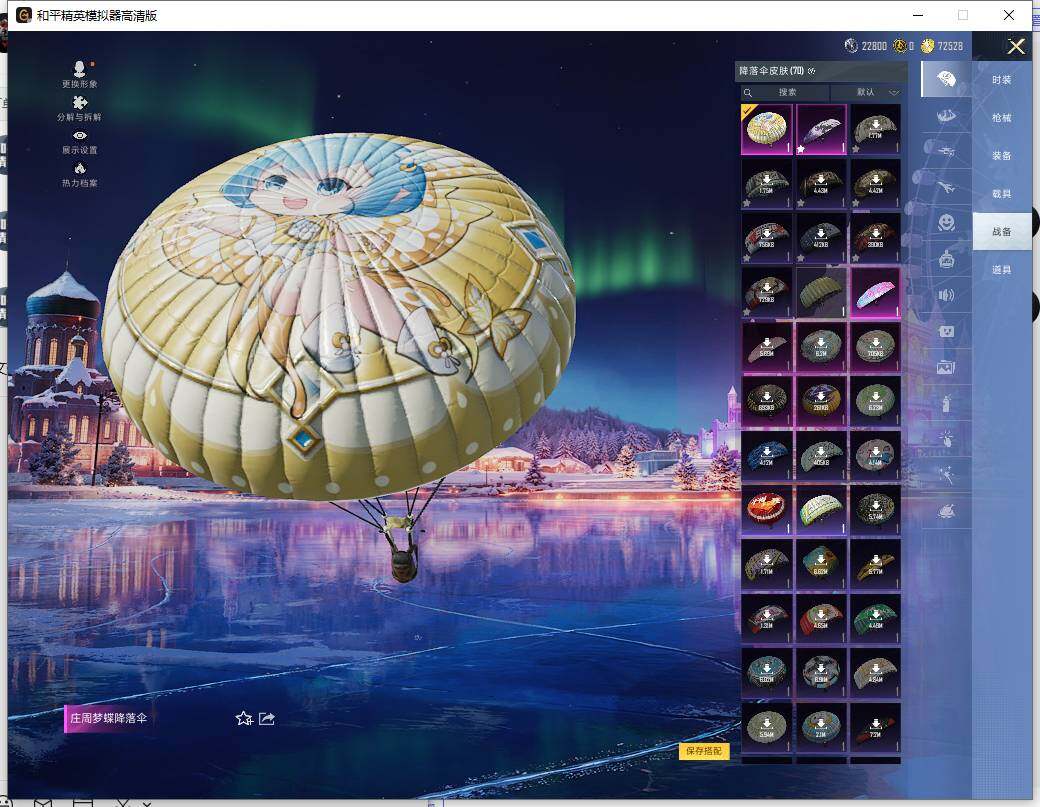Select the sound speaker category icon
The height and width of the screenshot is (807, 1040).
(x=946, y=295)
